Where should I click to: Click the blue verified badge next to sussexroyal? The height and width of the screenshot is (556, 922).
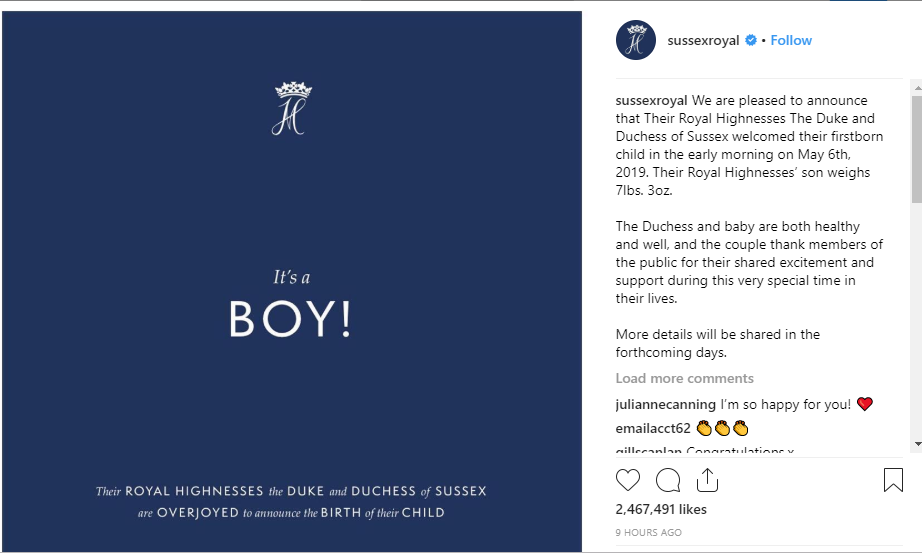pos(751,40)
